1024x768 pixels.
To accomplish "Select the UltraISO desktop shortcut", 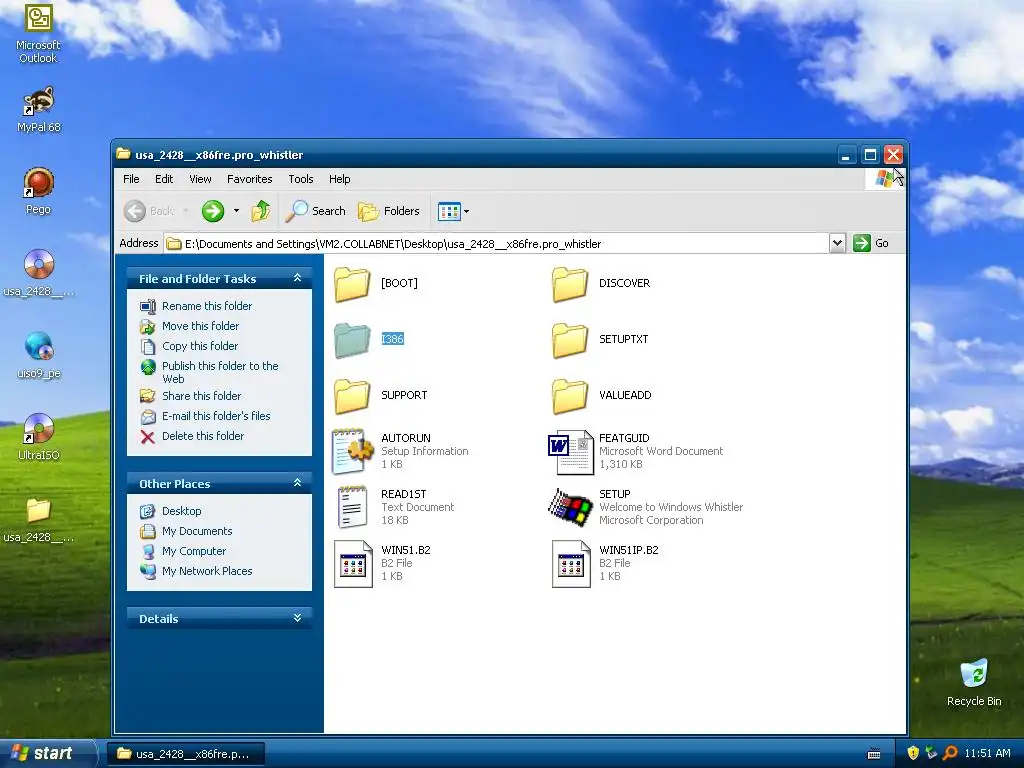I will [x=39, y=428].
